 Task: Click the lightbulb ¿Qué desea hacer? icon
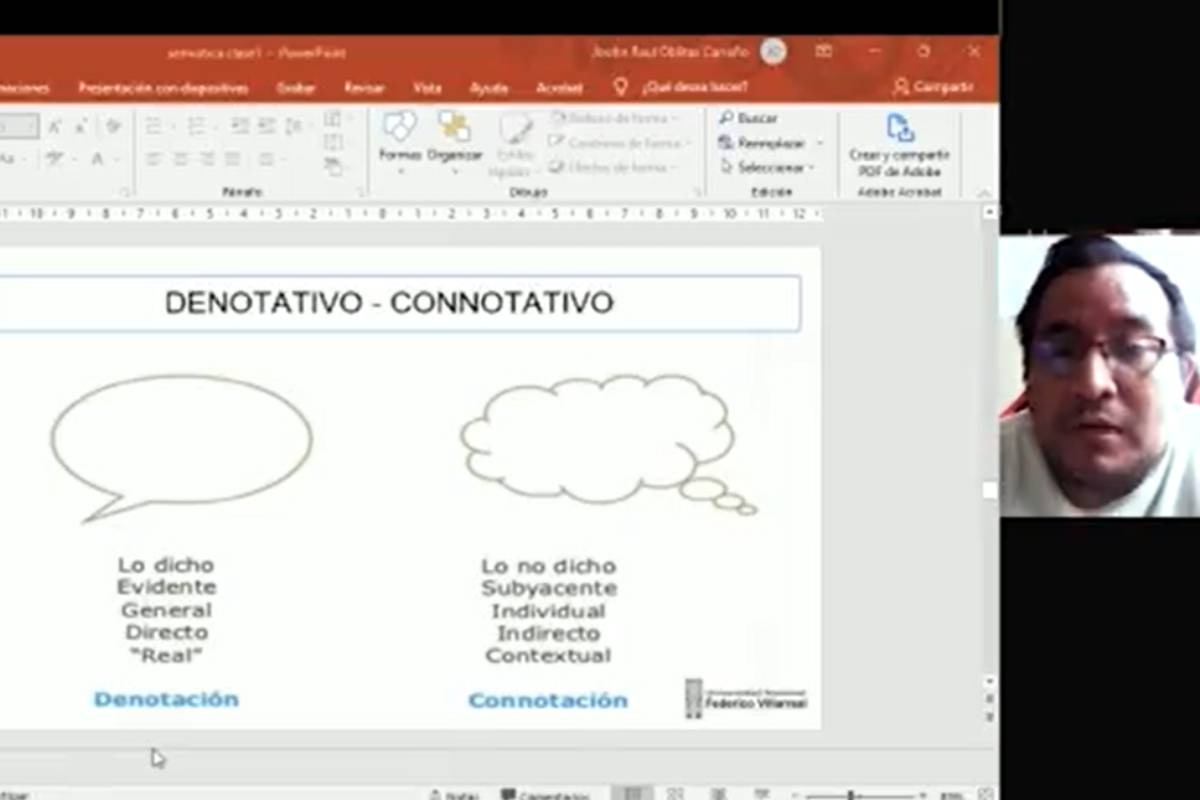tap(620, 88)
